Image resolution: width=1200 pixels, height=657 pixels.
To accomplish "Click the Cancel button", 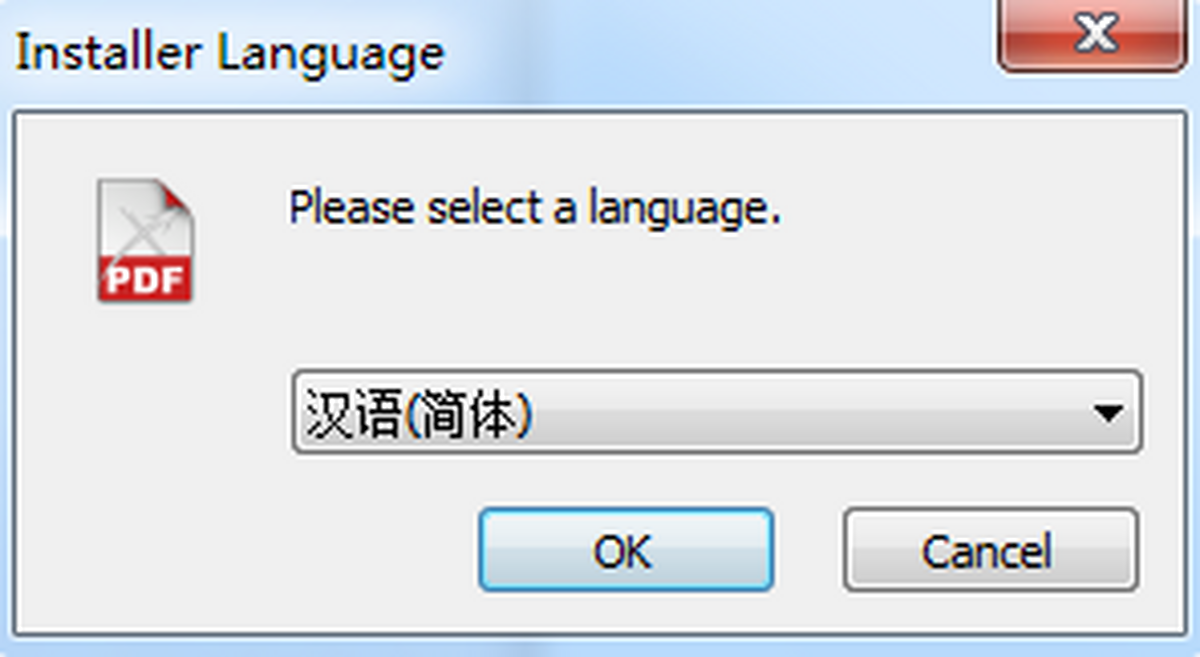I will click(990, 550).
